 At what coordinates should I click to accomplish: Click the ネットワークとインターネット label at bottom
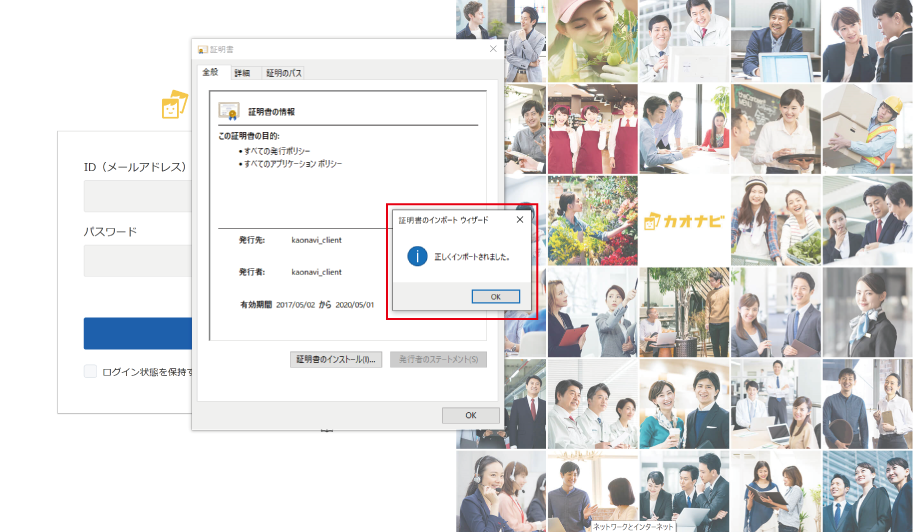(633, 526)
